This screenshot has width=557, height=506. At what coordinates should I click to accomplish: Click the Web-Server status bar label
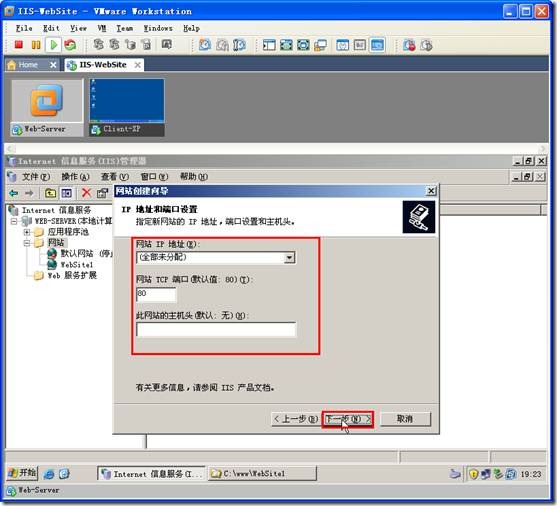(x=39, y=490)
